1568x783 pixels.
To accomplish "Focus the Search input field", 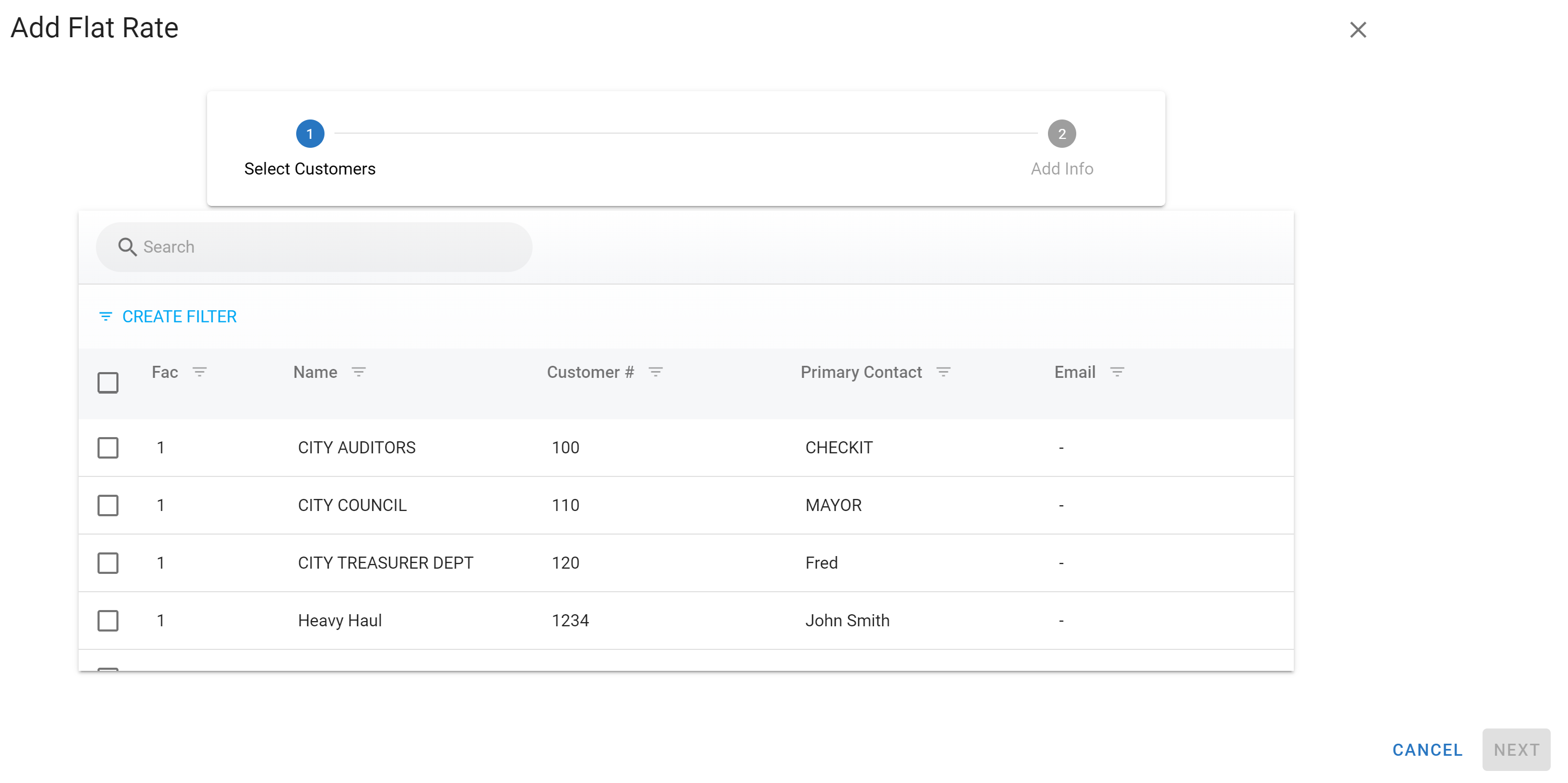I will coord(329,247).
